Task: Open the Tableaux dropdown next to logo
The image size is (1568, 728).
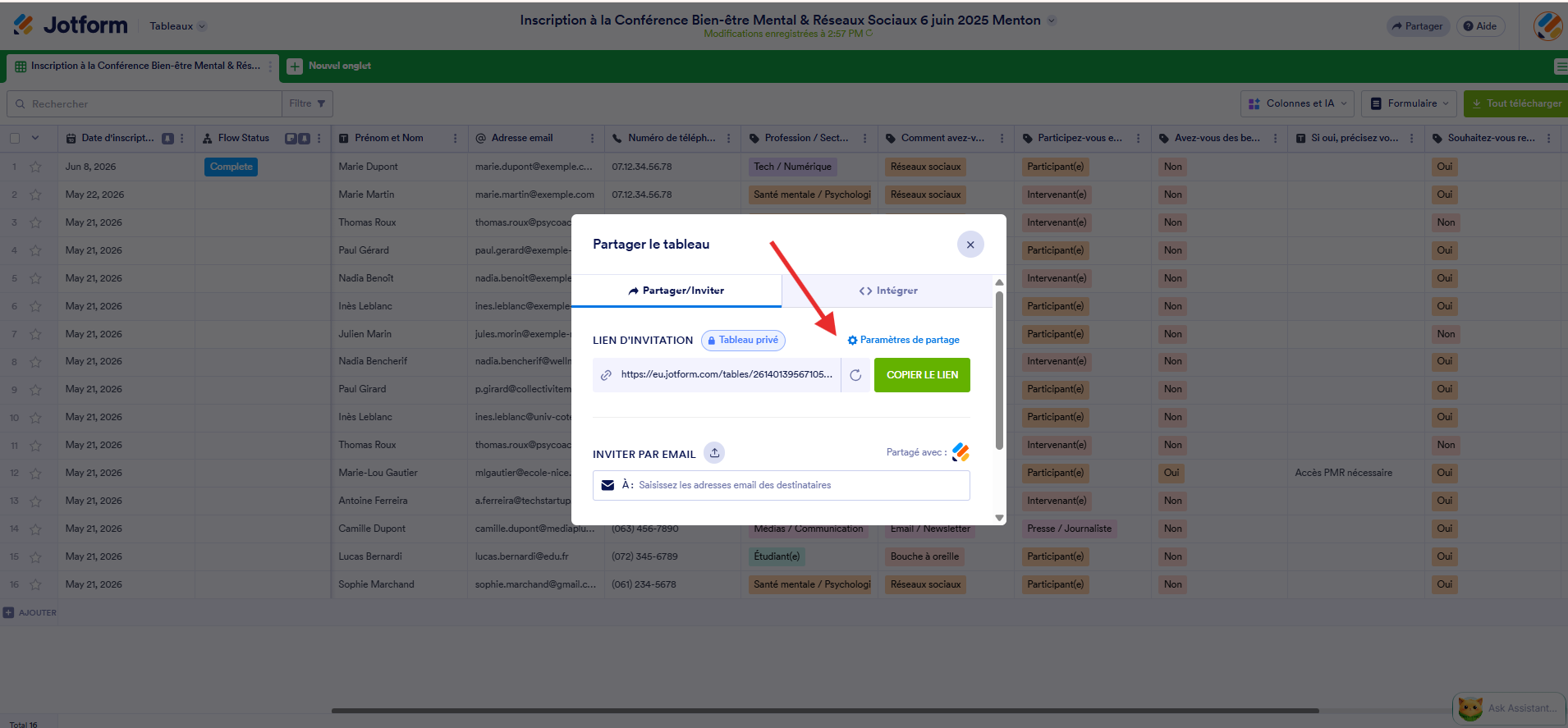Action: (177, 26)
